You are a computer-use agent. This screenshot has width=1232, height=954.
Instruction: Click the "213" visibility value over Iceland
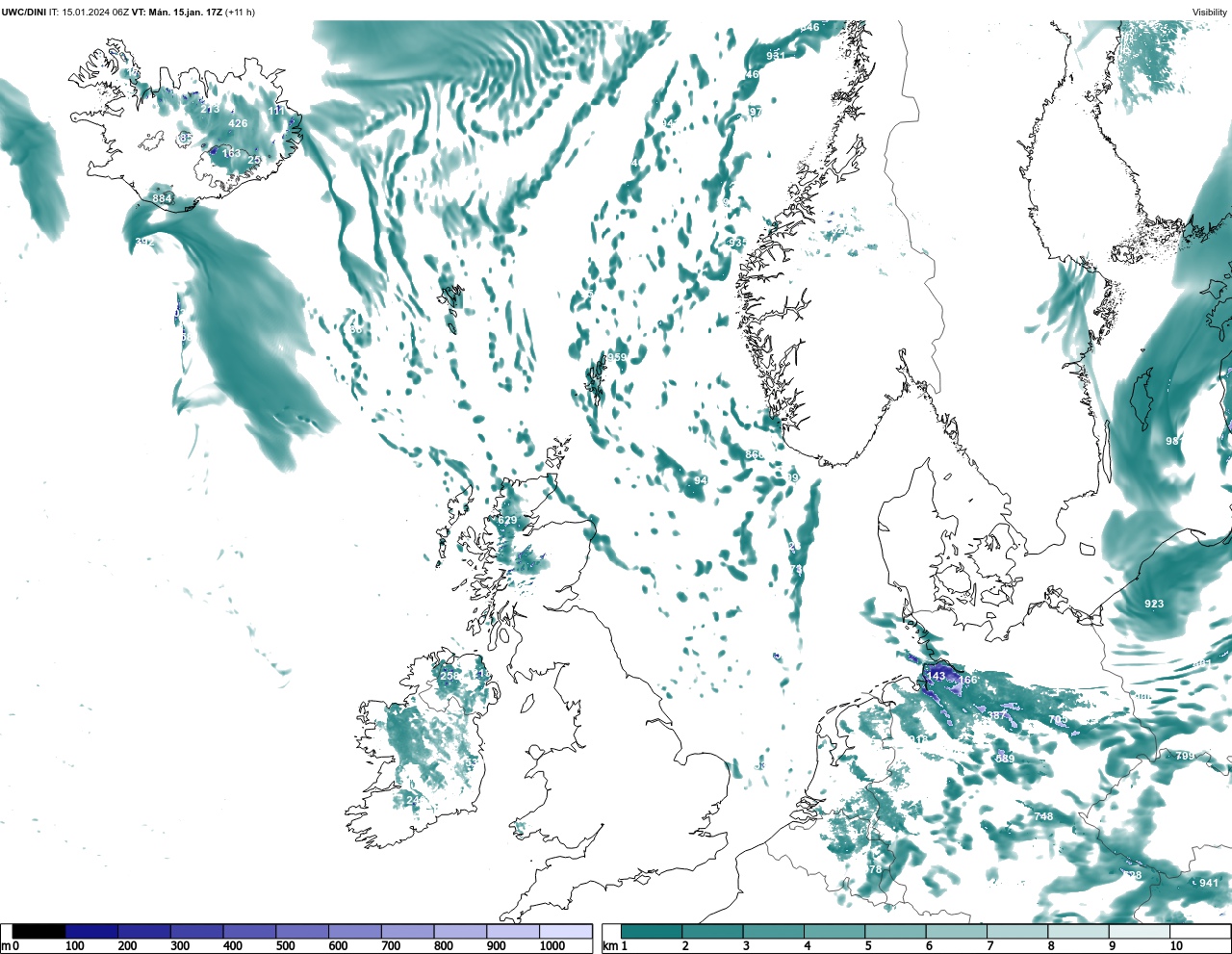click(210, 110)
